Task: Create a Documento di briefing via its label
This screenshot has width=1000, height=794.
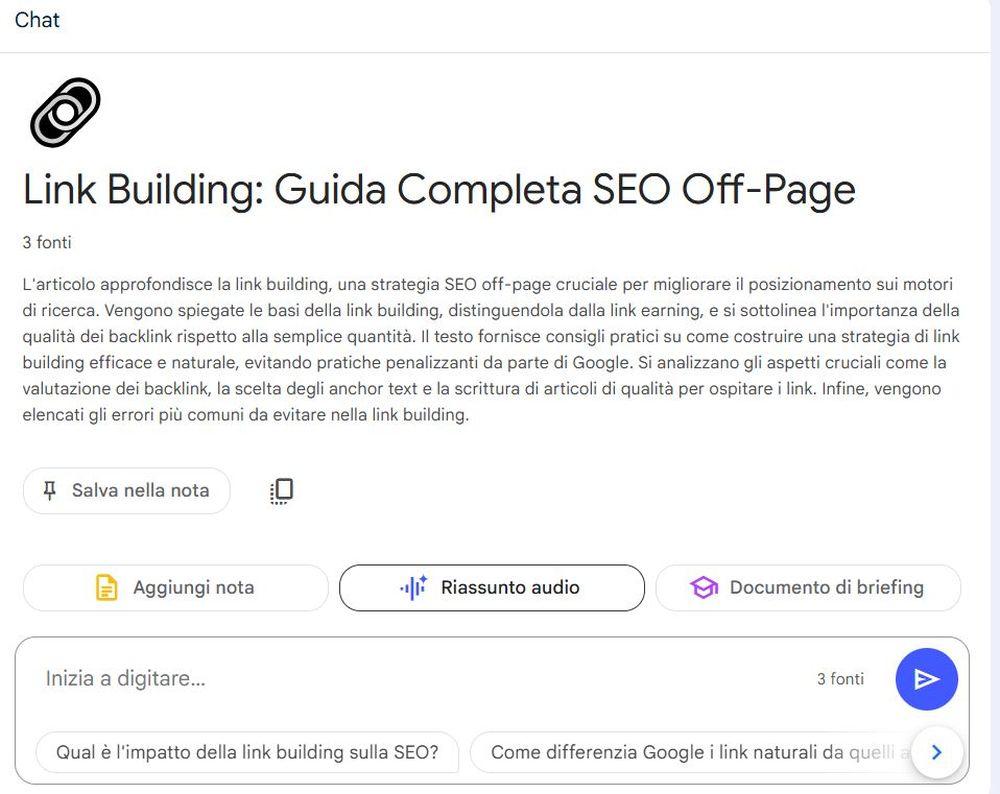Action: click(826, 588)
